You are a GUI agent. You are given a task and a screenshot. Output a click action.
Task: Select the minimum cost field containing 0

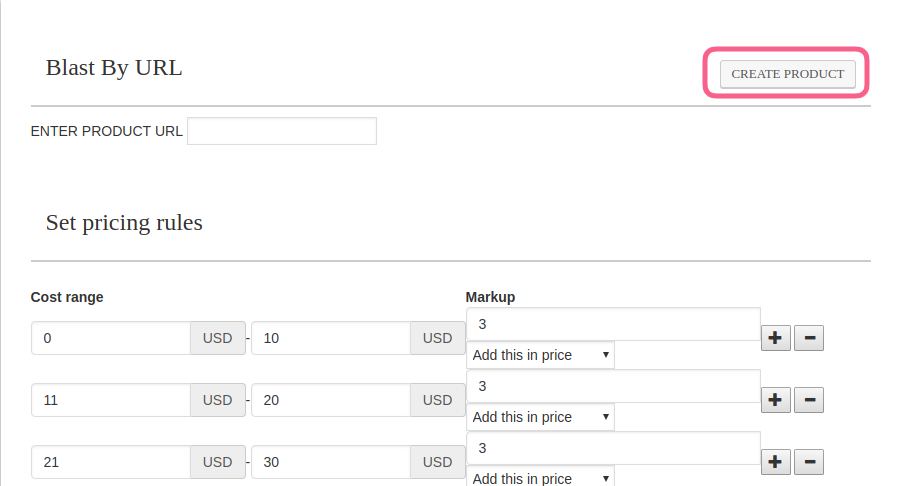[111, 338]
